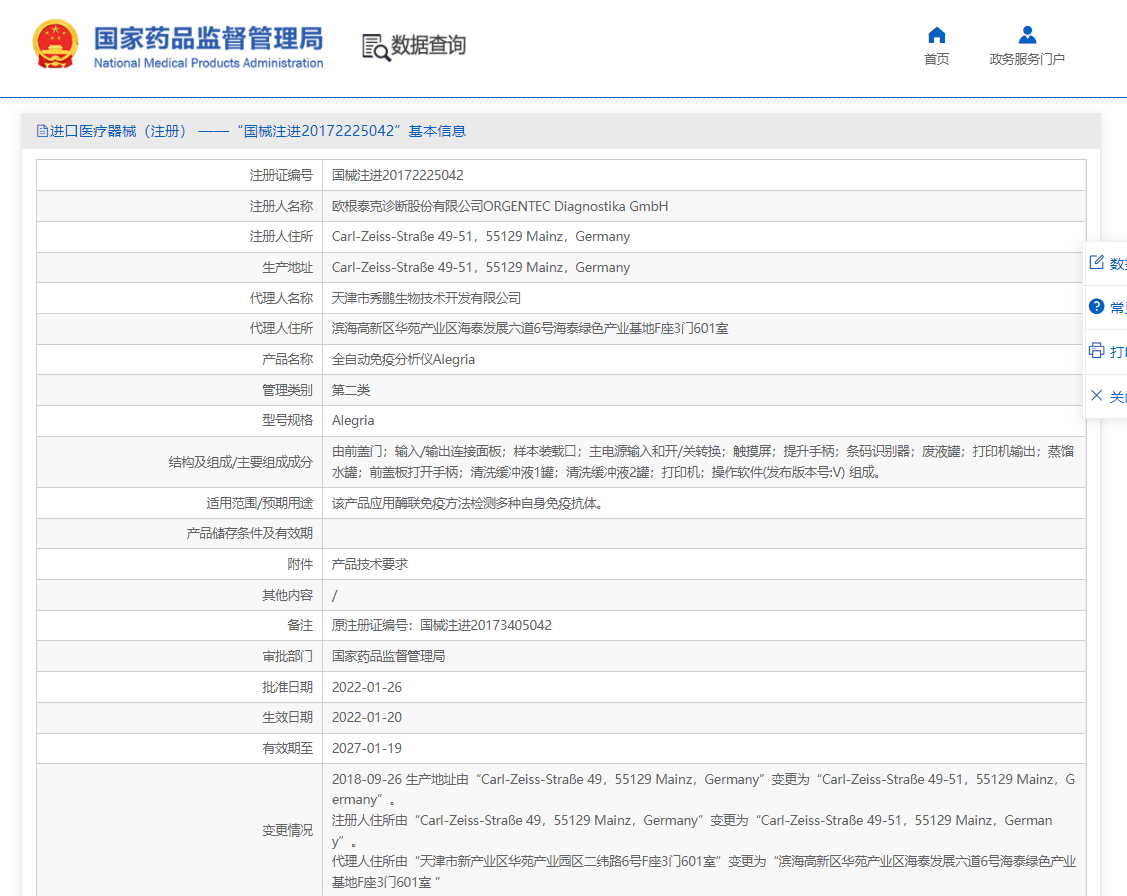Click the national emblem logo
This screenshot has height=896, width=1127.
click(55, 45)
